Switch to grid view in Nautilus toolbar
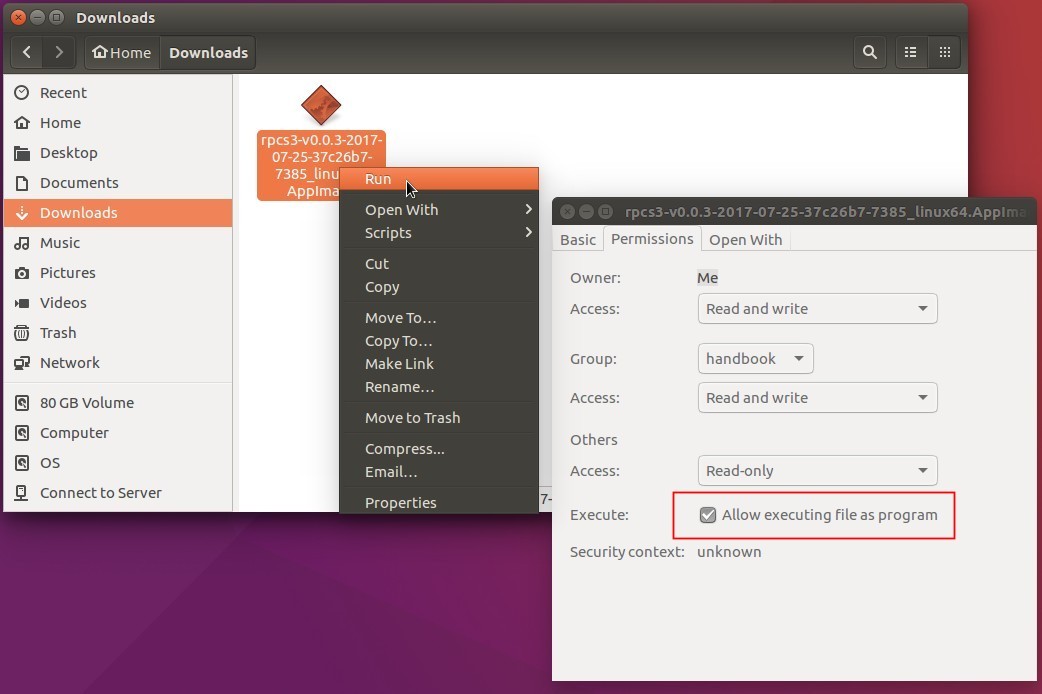This screenshot has height=694, width=1042. coord(944,52)
